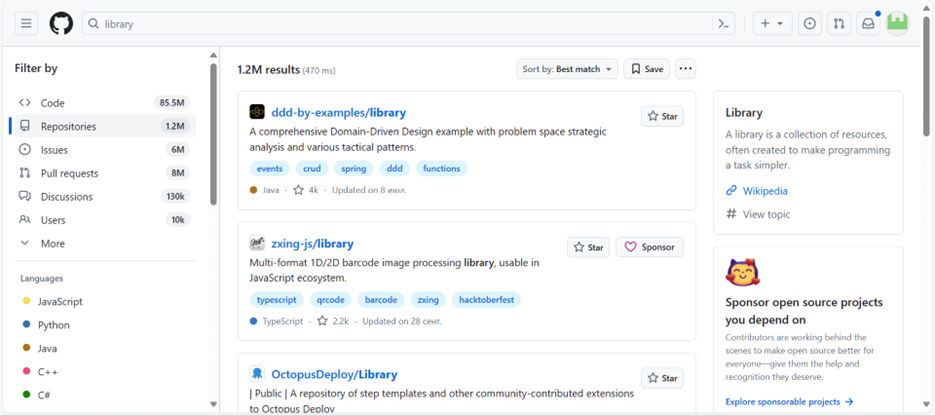This screenshot has width=935, height=416.
Task: Select the qrcode topic tag
Action: point(331,299)
